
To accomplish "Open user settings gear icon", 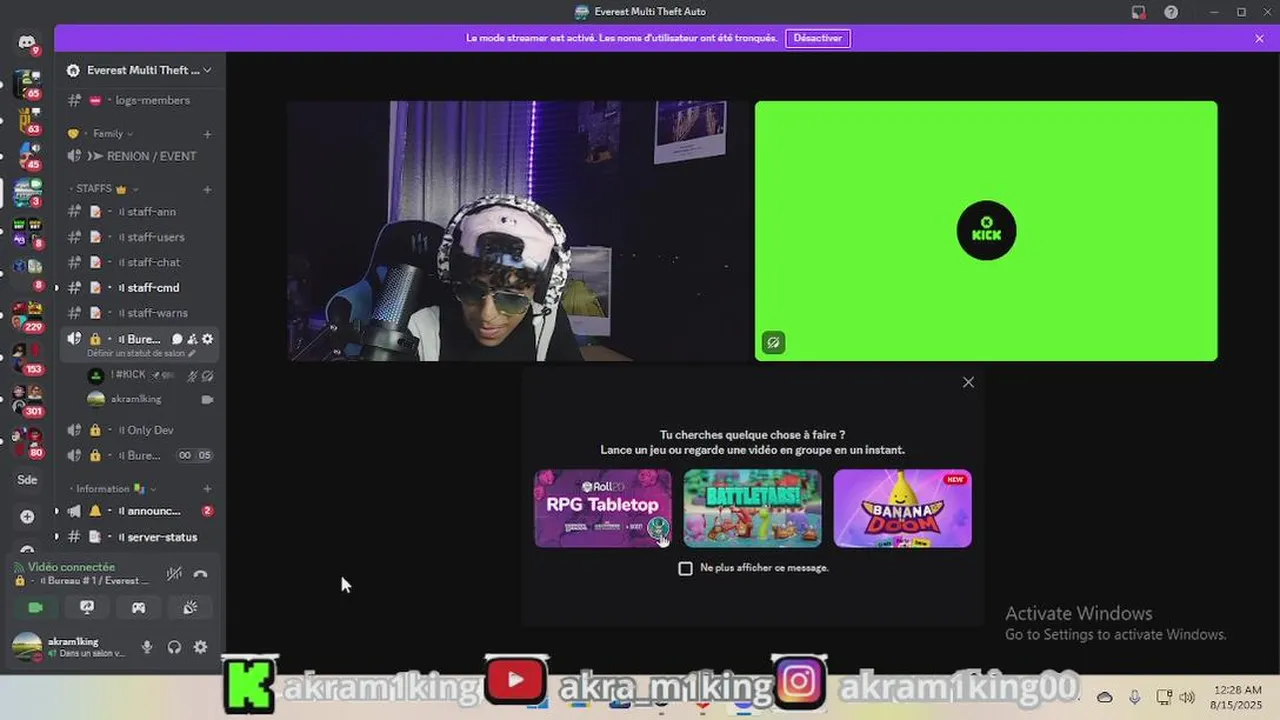I will 200,647.
